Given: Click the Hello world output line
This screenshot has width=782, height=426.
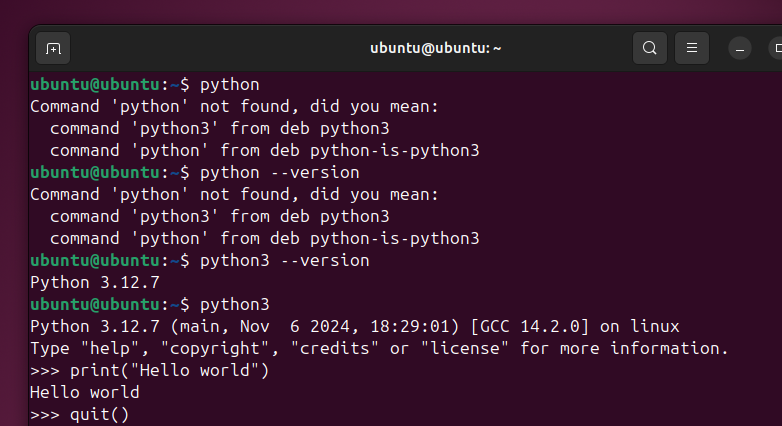Looking at the screenshot, I should 85,392.
